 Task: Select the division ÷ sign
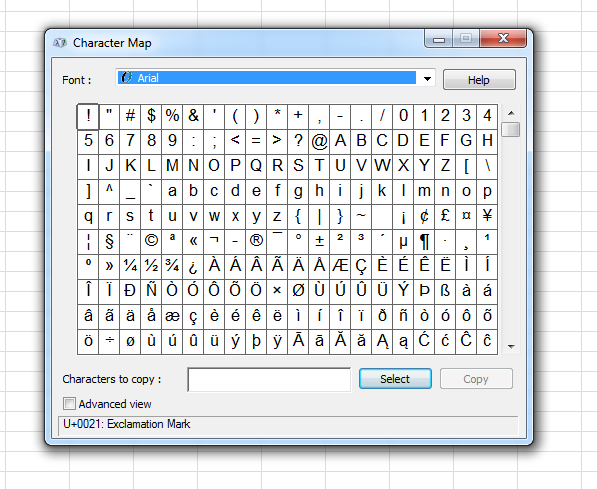[109, 341]
